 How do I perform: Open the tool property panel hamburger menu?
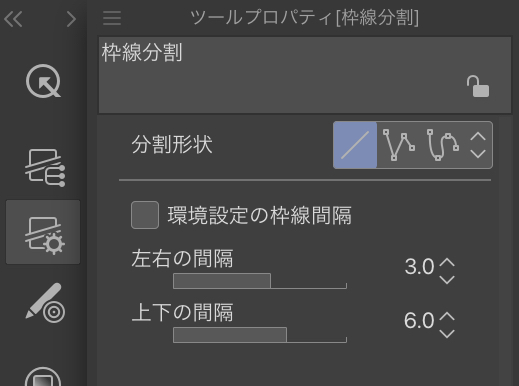112,18
